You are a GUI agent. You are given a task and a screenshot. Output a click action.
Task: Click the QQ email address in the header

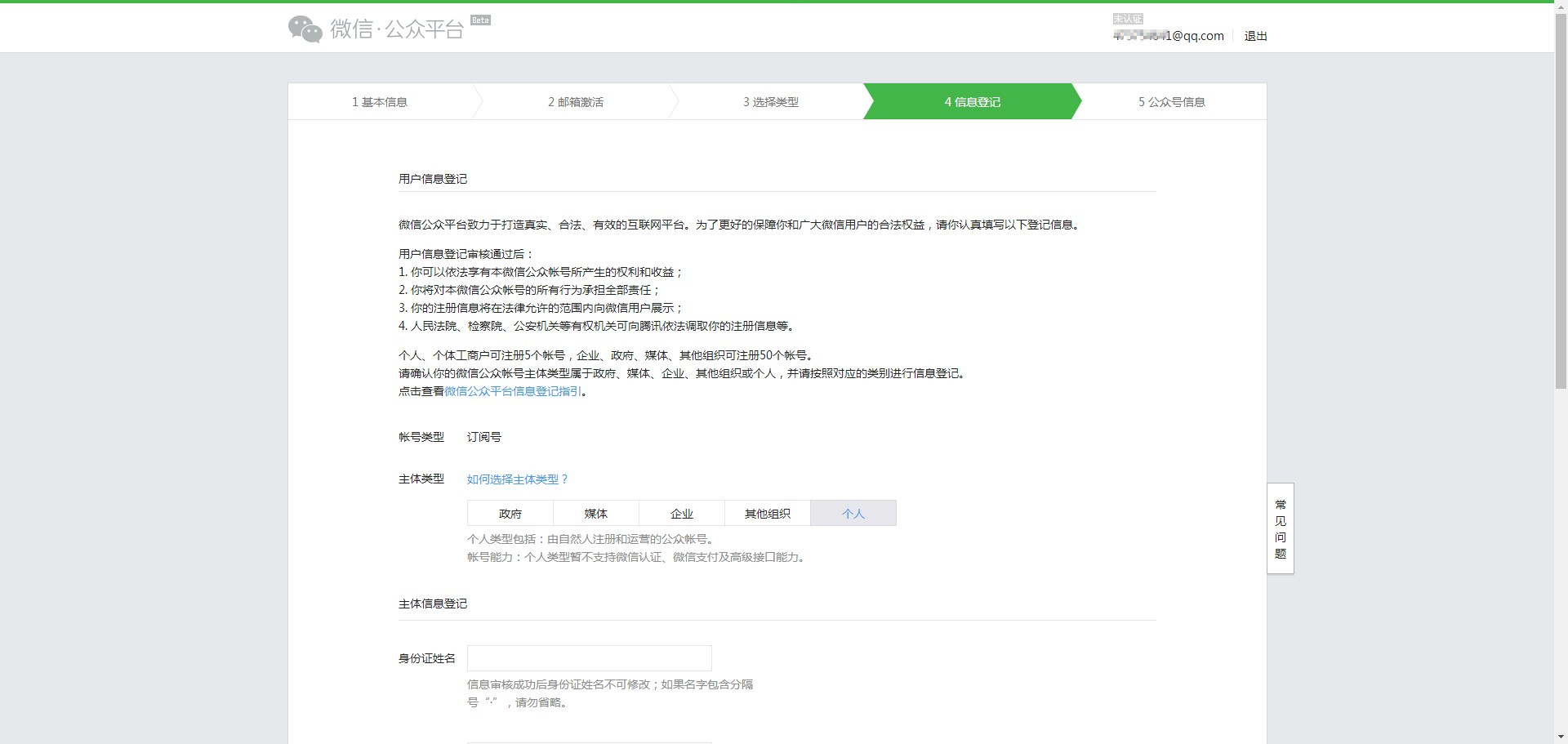pos(1168,35)
